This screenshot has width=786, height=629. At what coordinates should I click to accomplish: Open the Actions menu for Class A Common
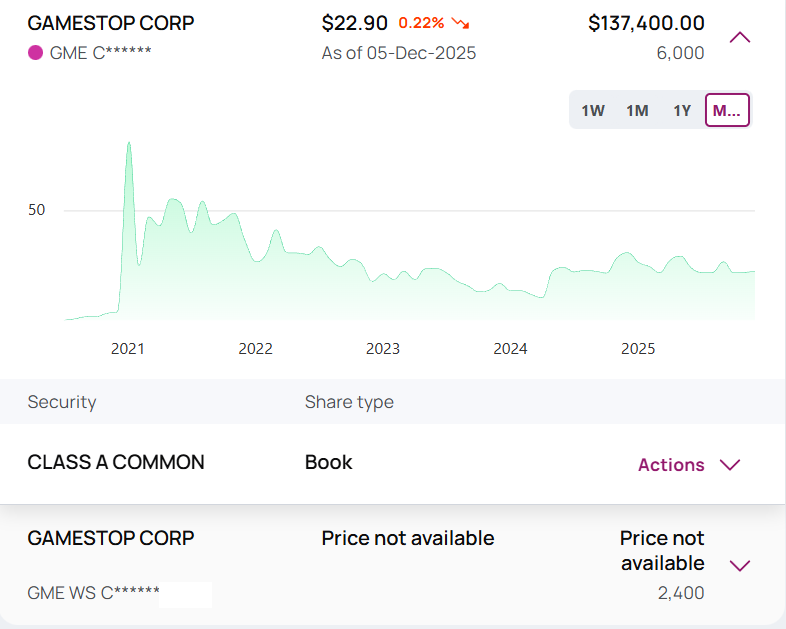(671, 465)
